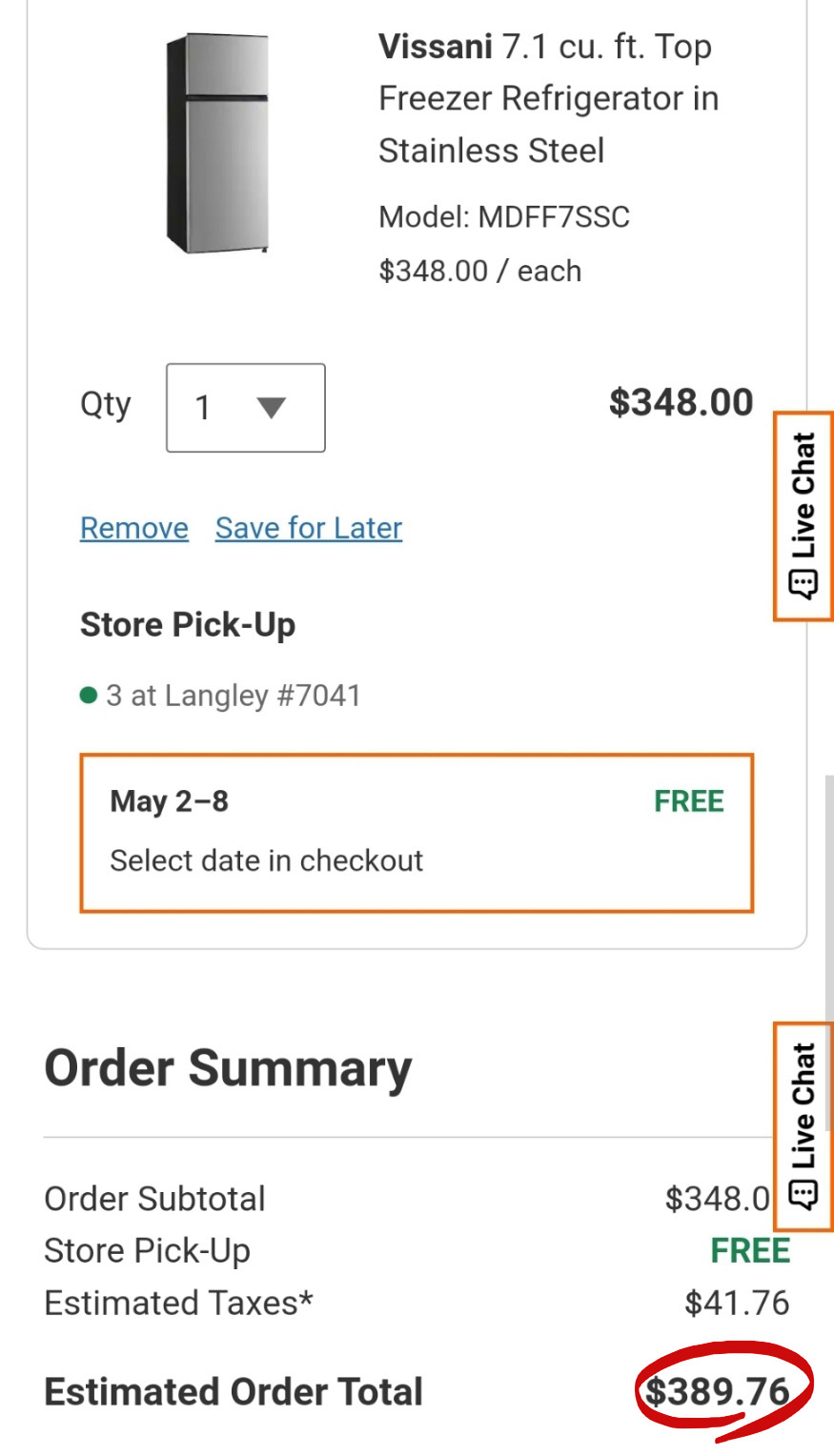Click the Estimated Taxes* line
Screen dimensions: 834x1456
[x=417, y=1303]
